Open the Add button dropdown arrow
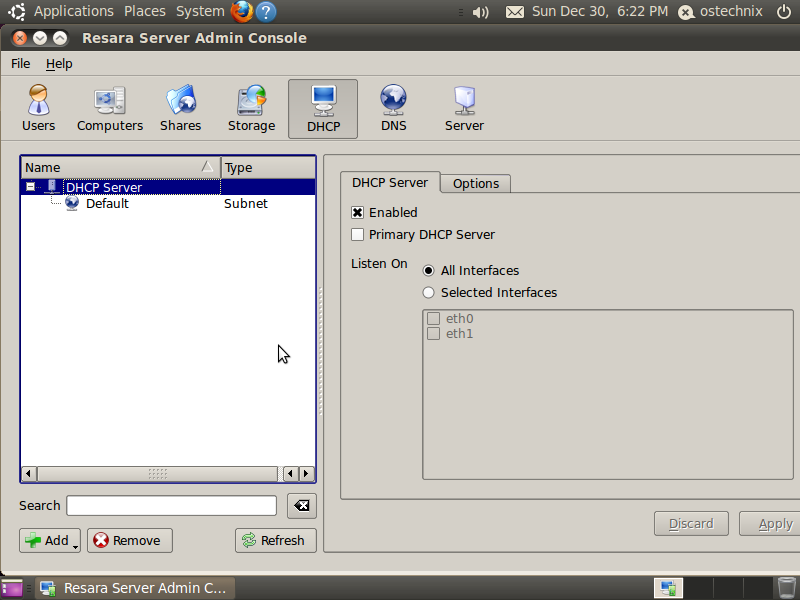Screen dimensions: 800x600 (x=76, y=547)
